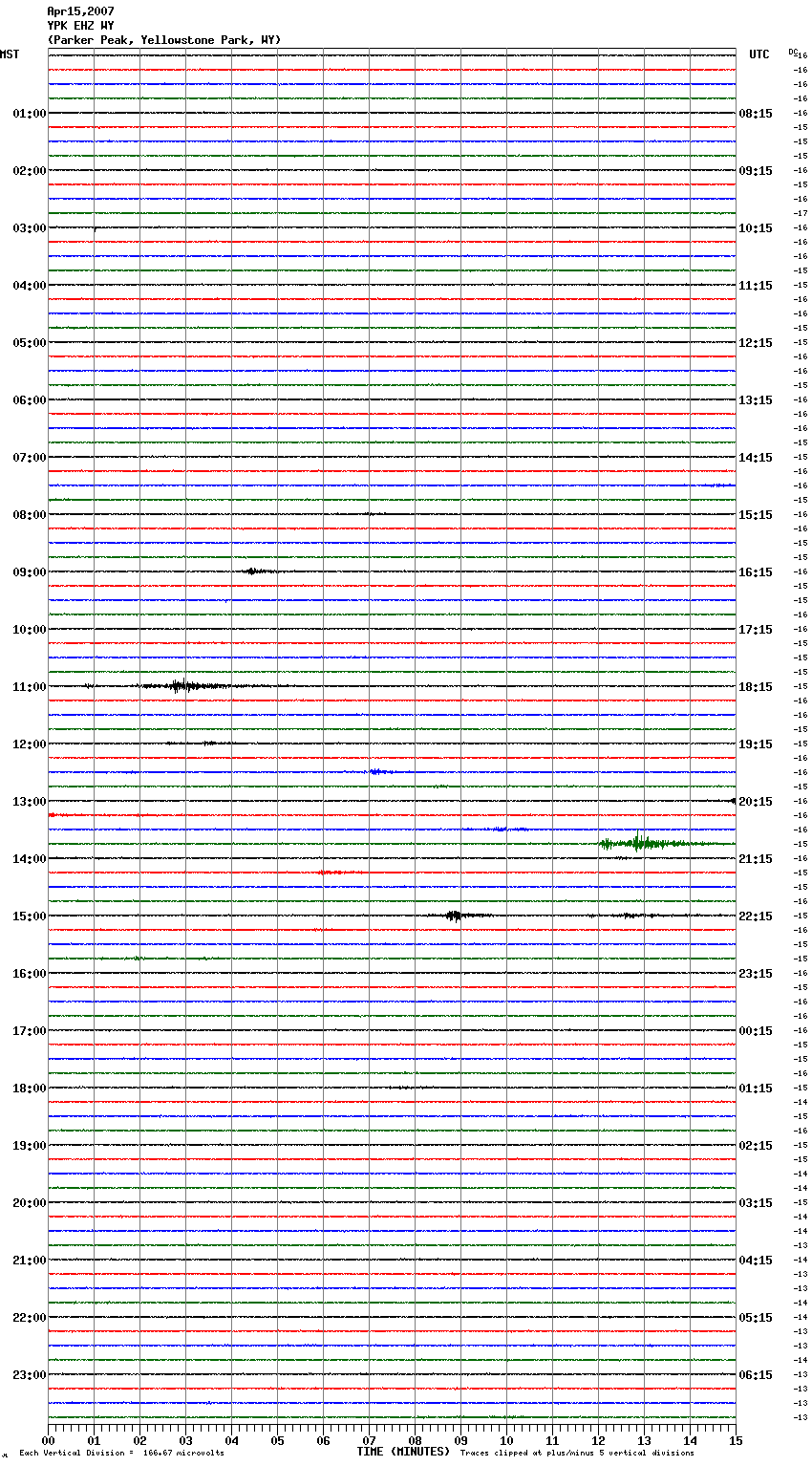Click the "15" minute mark on time axis
This screenshot has width=812, height=1466.
point(736,1440)
